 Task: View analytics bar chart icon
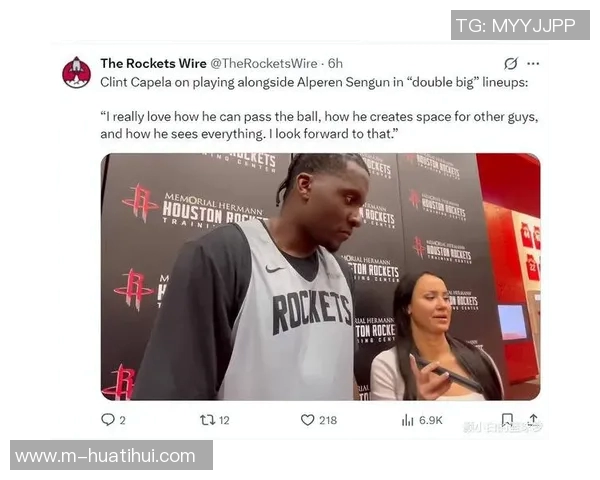pos(408,420)
